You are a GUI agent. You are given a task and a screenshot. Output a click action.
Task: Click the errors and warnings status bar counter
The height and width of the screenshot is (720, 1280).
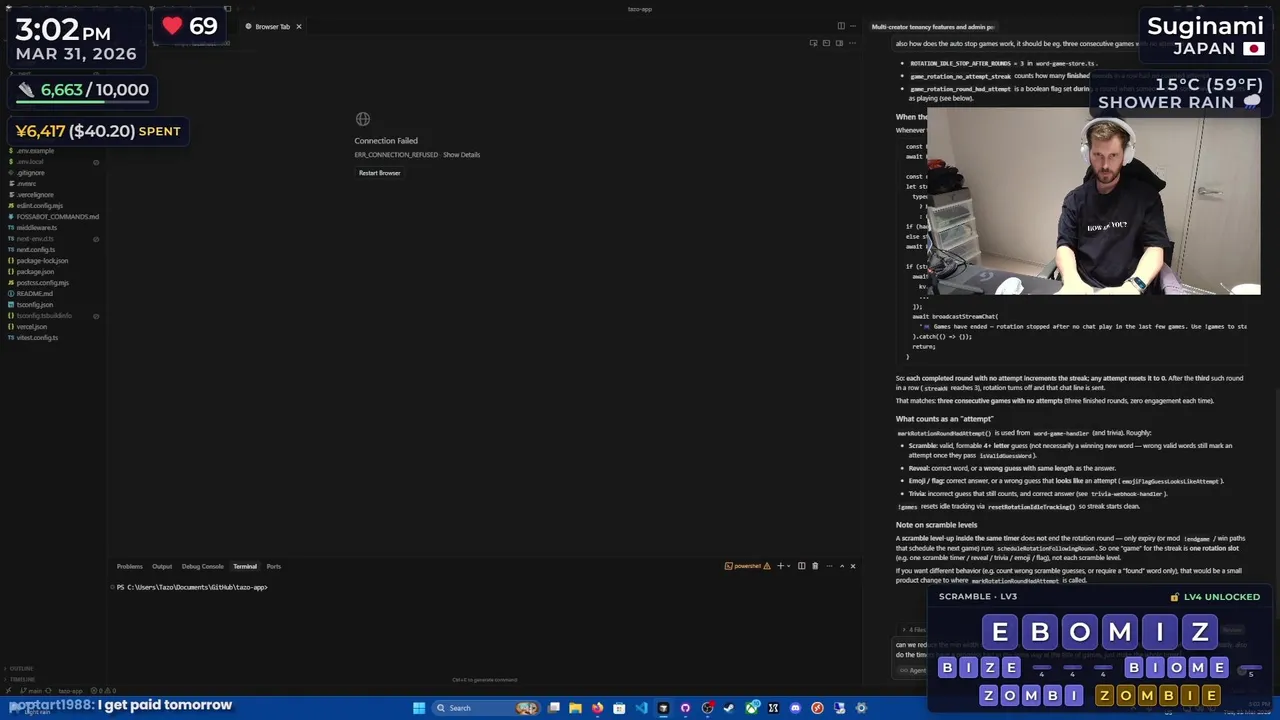tap(103, 691)
